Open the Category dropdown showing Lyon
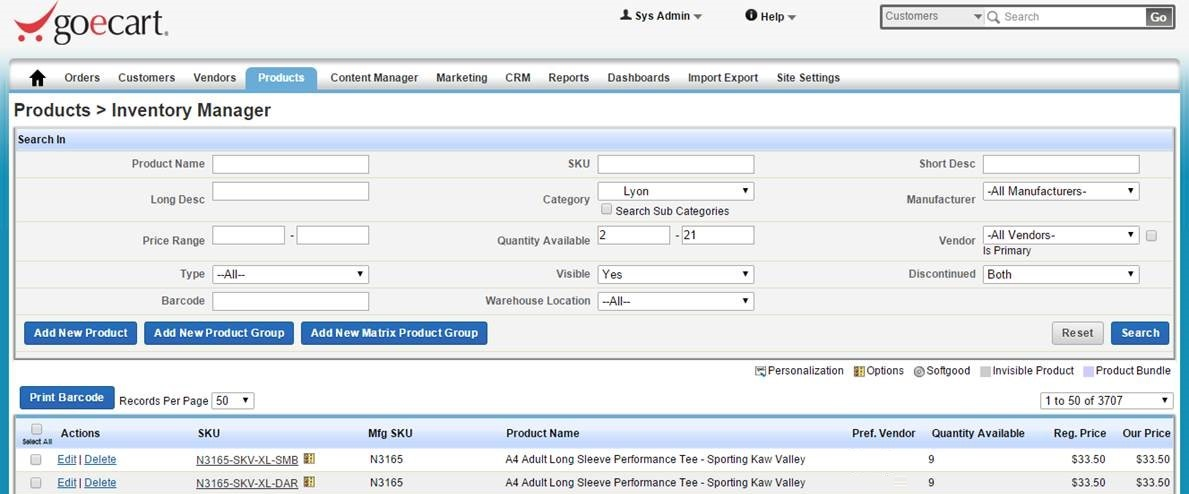The width and height of the screenshot is (1189, 494). point(675,191)
